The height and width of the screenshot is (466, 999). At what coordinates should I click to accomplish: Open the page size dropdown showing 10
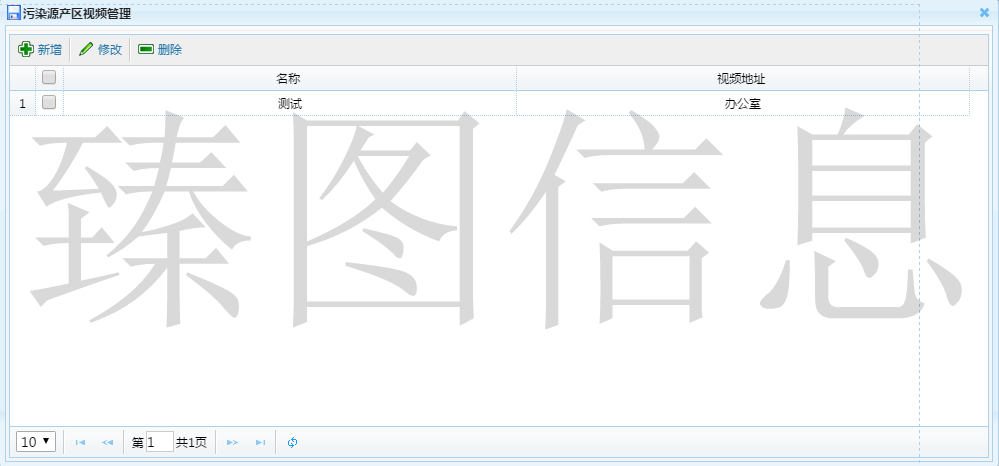[36, 442]
